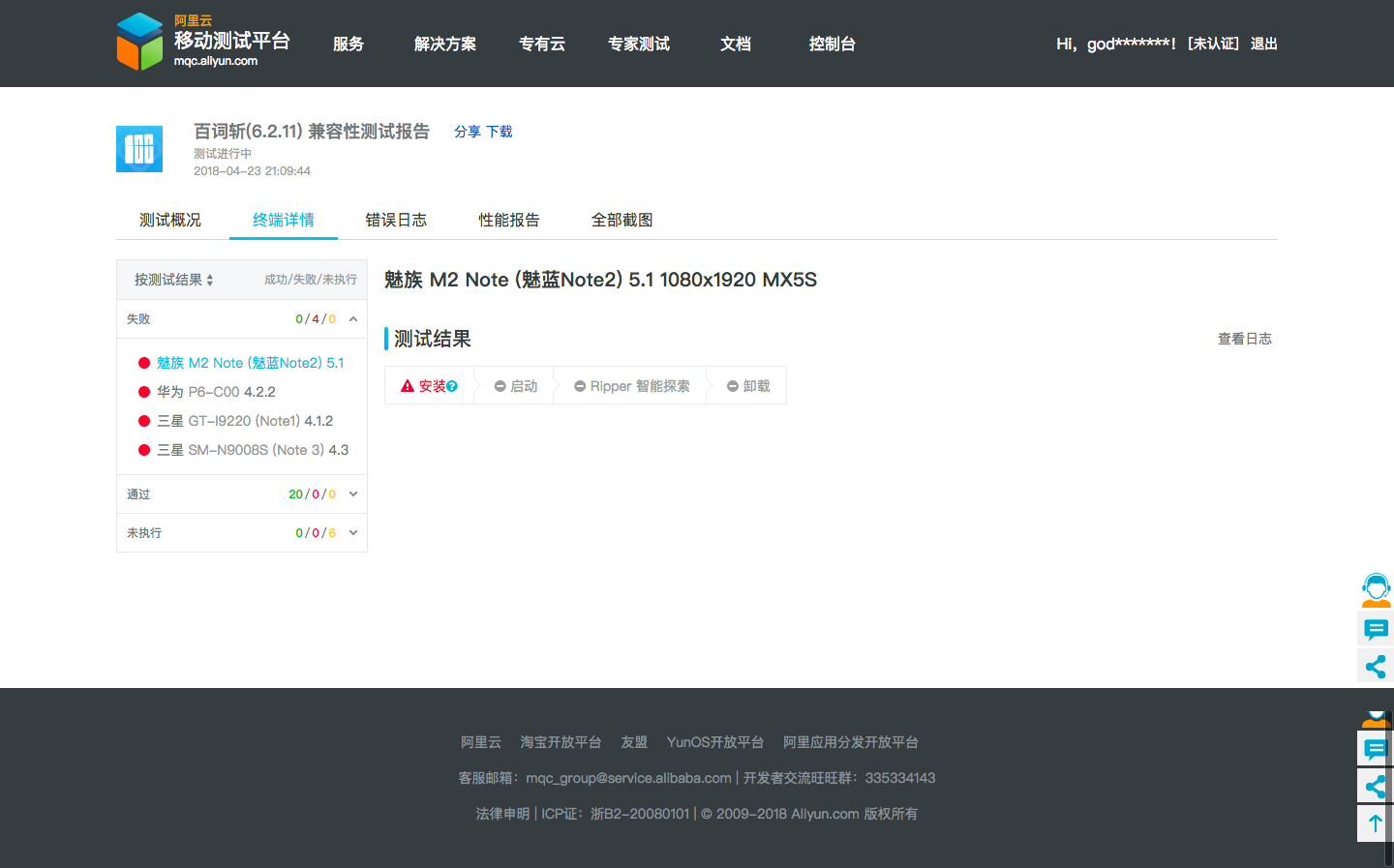Click the Aliyun mobile testing platform logo
This screenshot has width=1394, height=868.
(203, 42)
